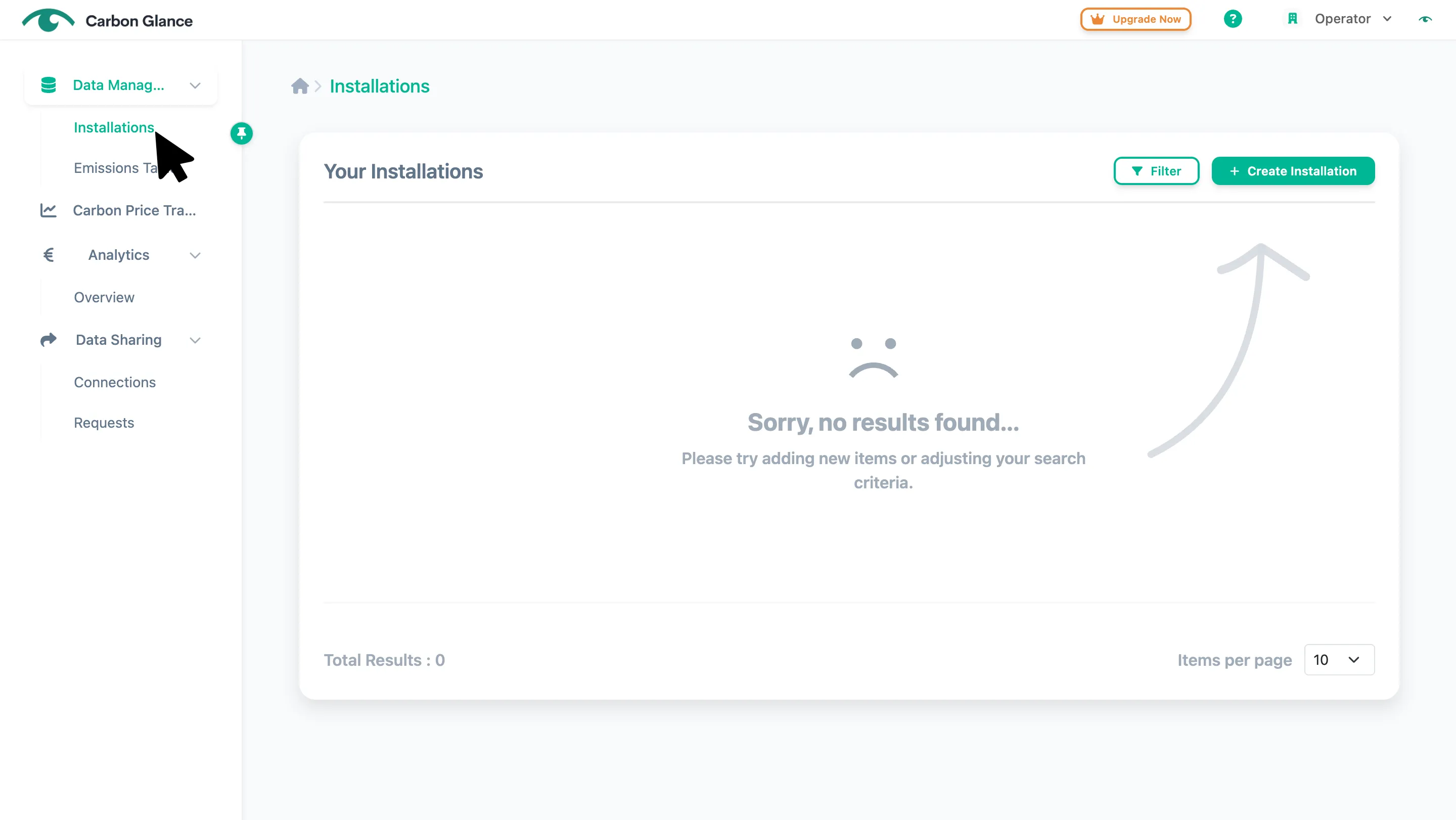Click the Upgrade Now button

(1135, 19)
